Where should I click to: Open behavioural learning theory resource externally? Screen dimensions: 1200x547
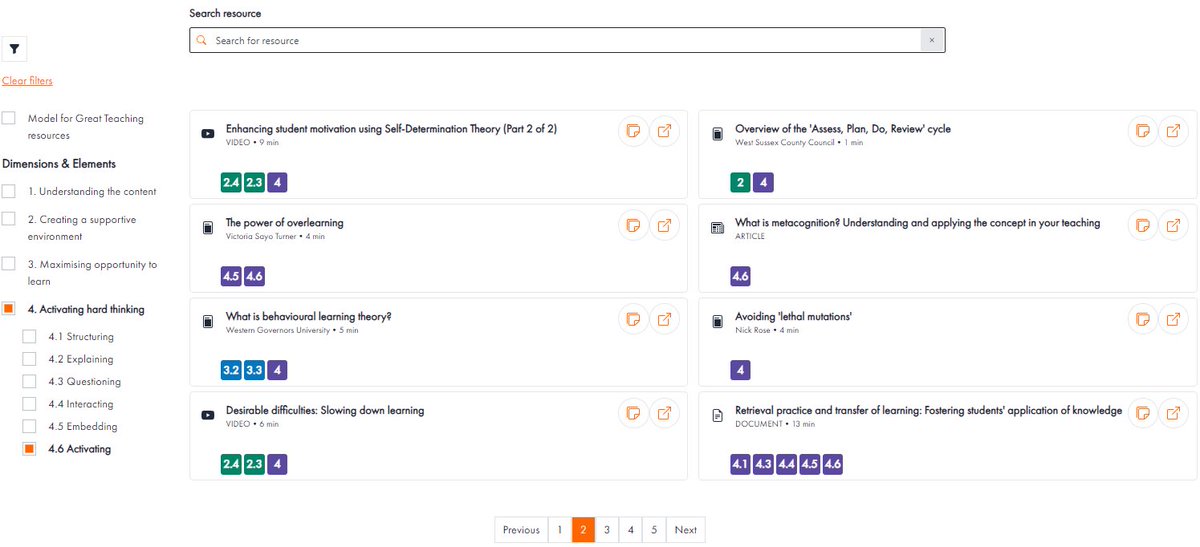[x=664, y=320]
